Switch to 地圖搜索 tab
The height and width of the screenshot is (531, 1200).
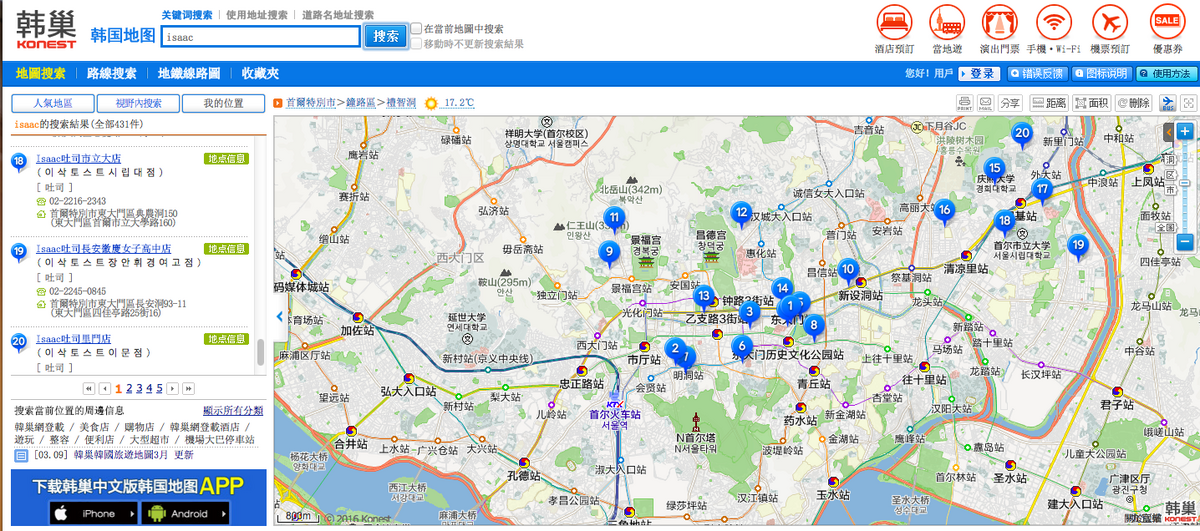[x=41, y=74]
